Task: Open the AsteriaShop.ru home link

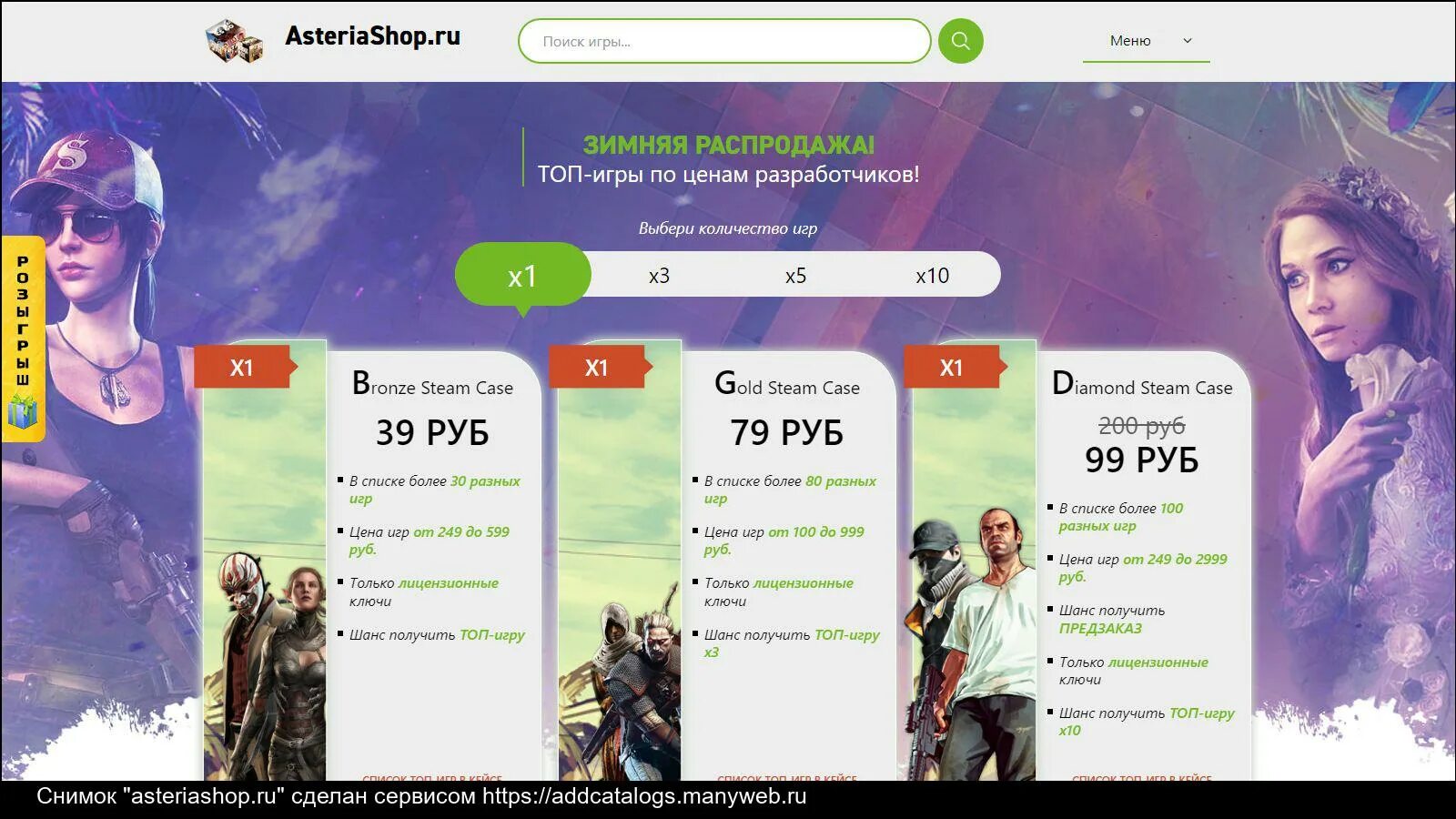Action: [x=372, y=36]
